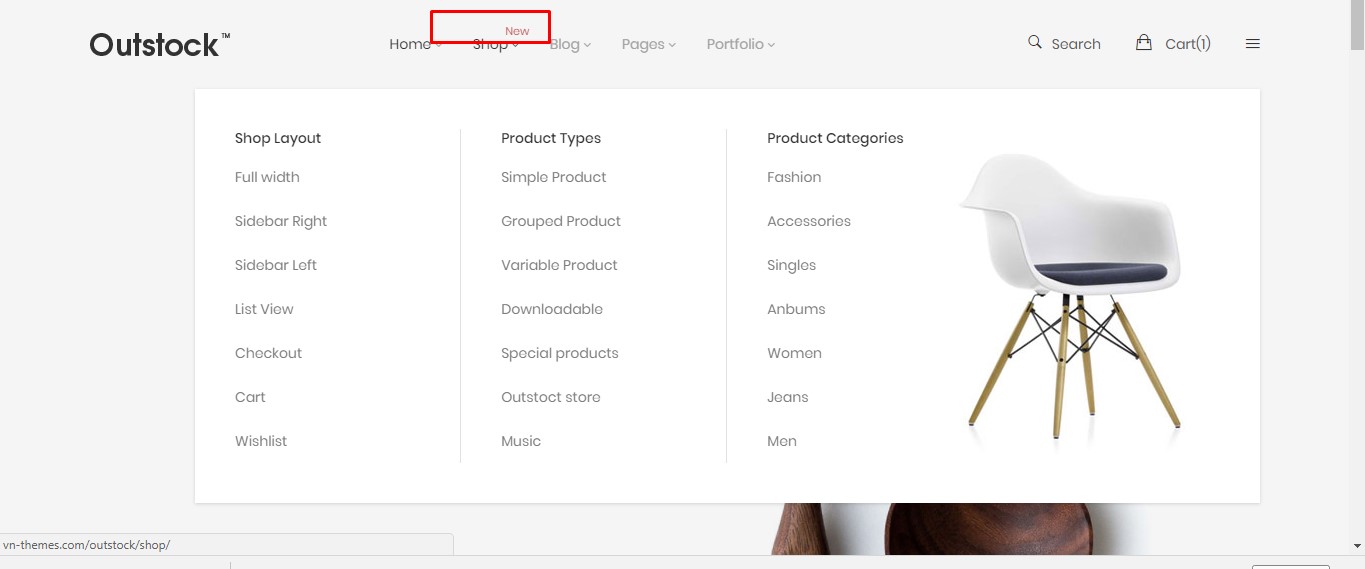Screen dimensions: 1365x569
Task: Open the hamburger menu icon
Action: 1252,44
